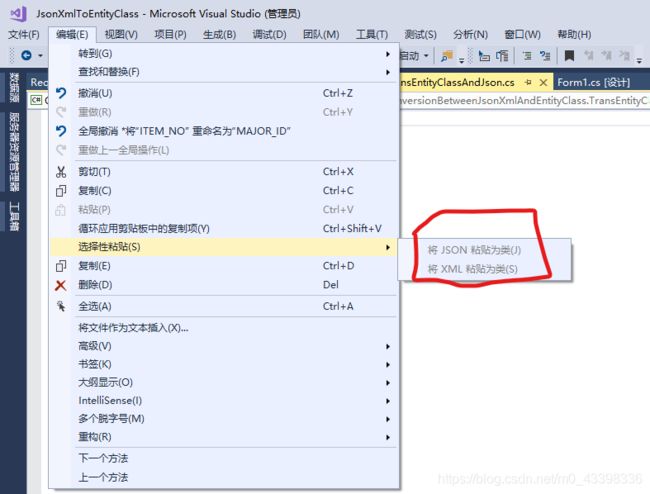The image size is (650, 494).
Task: Click the red X delete icon
Action: pos(61,285)
